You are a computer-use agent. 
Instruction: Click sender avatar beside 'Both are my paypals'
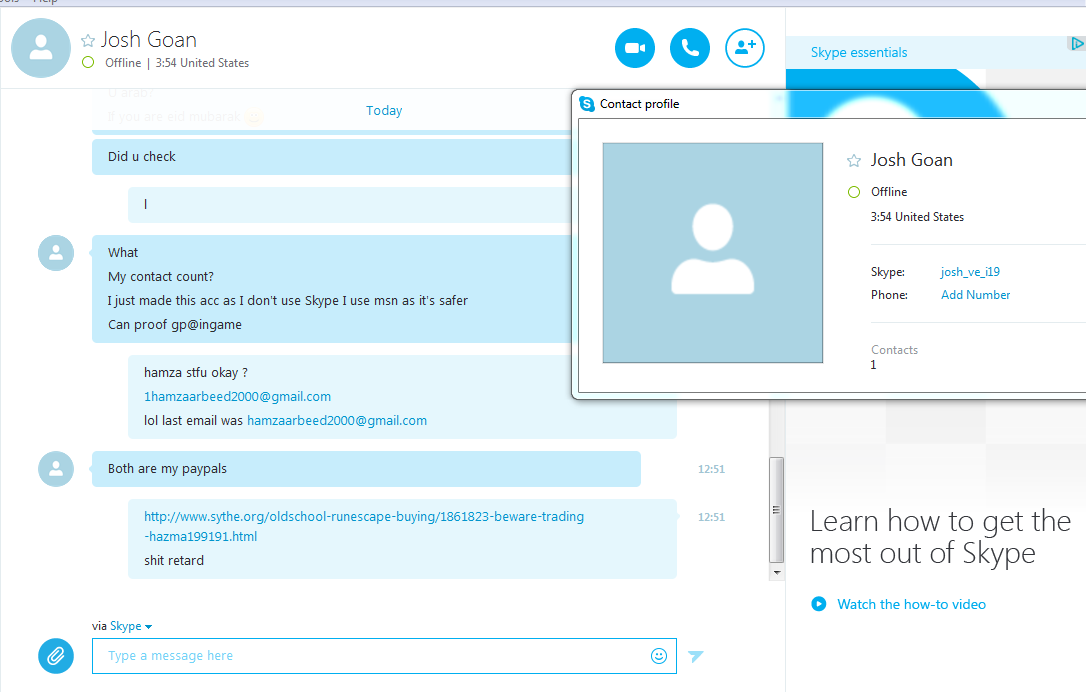click(x=56, y=469)
